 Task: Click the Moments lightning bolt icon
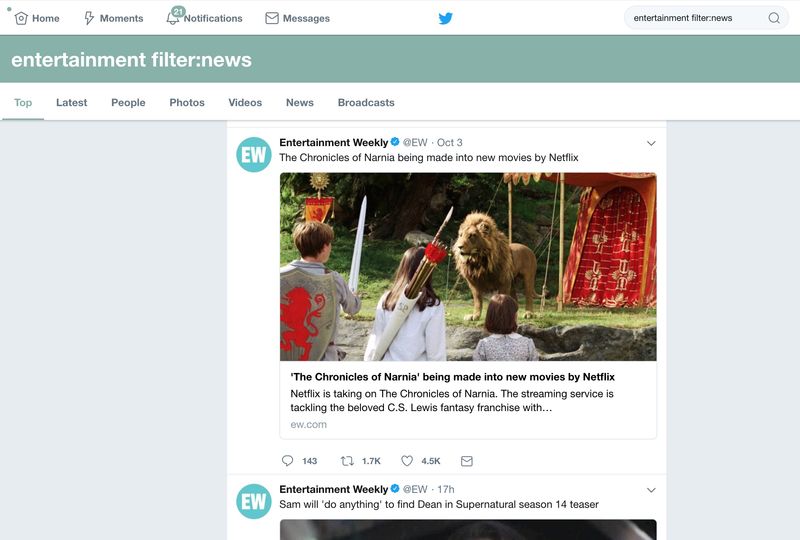point(89,18)
